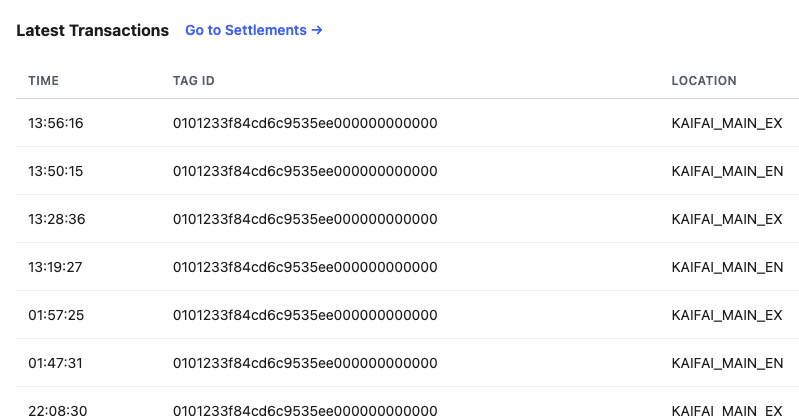This screenshot has width=799, height=416.
Task: Click the arrow icon beside Go to Settlements
Action: point(317,30)
